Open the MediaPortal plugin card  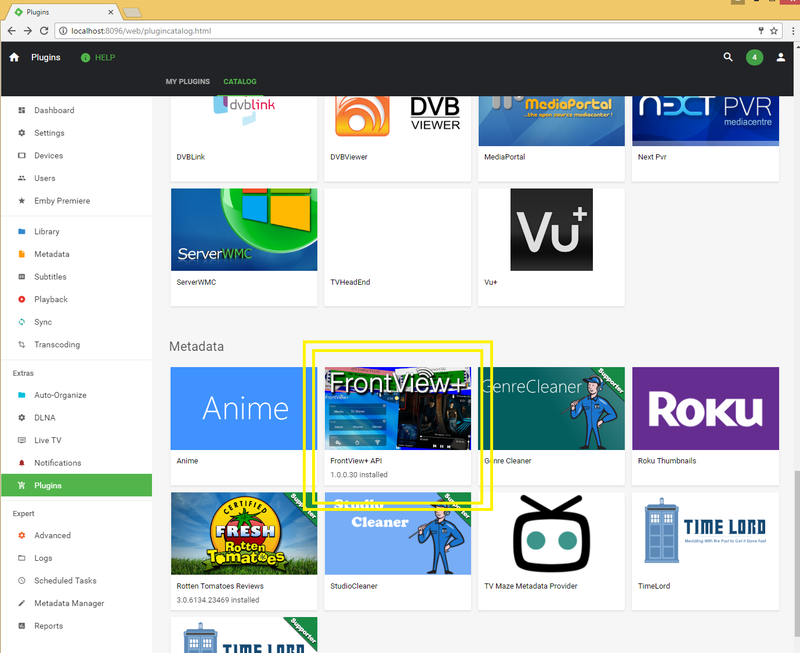pos(552,138)
